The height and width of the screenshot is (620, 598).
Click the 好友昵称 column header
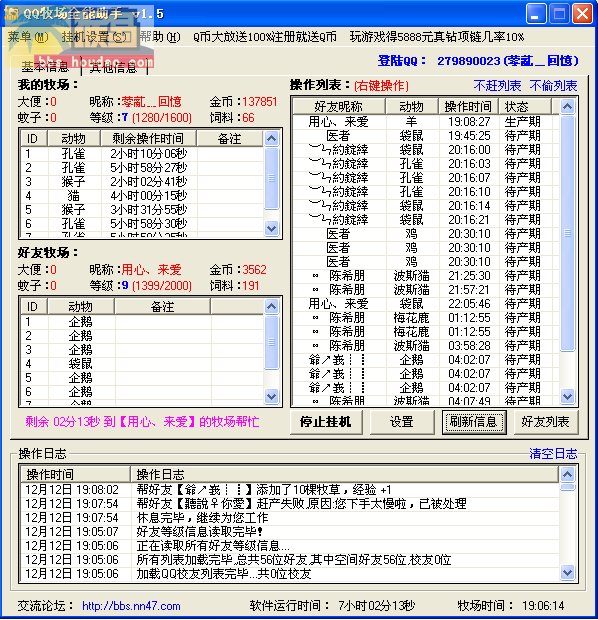339,106
